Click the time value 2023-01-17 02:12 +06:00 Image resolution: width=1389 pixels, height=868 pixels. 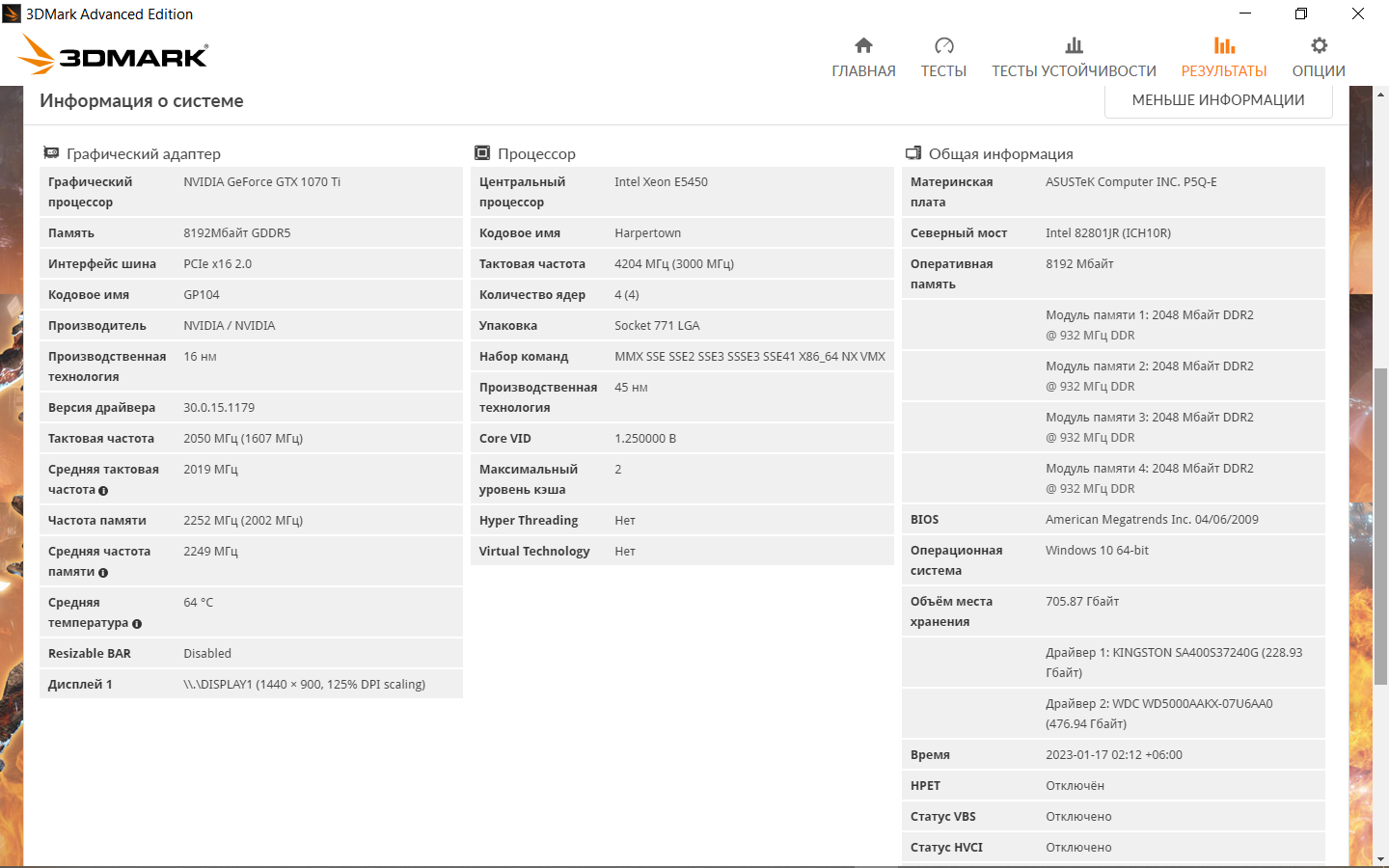pyautogui.click(x=1114, y=755)
